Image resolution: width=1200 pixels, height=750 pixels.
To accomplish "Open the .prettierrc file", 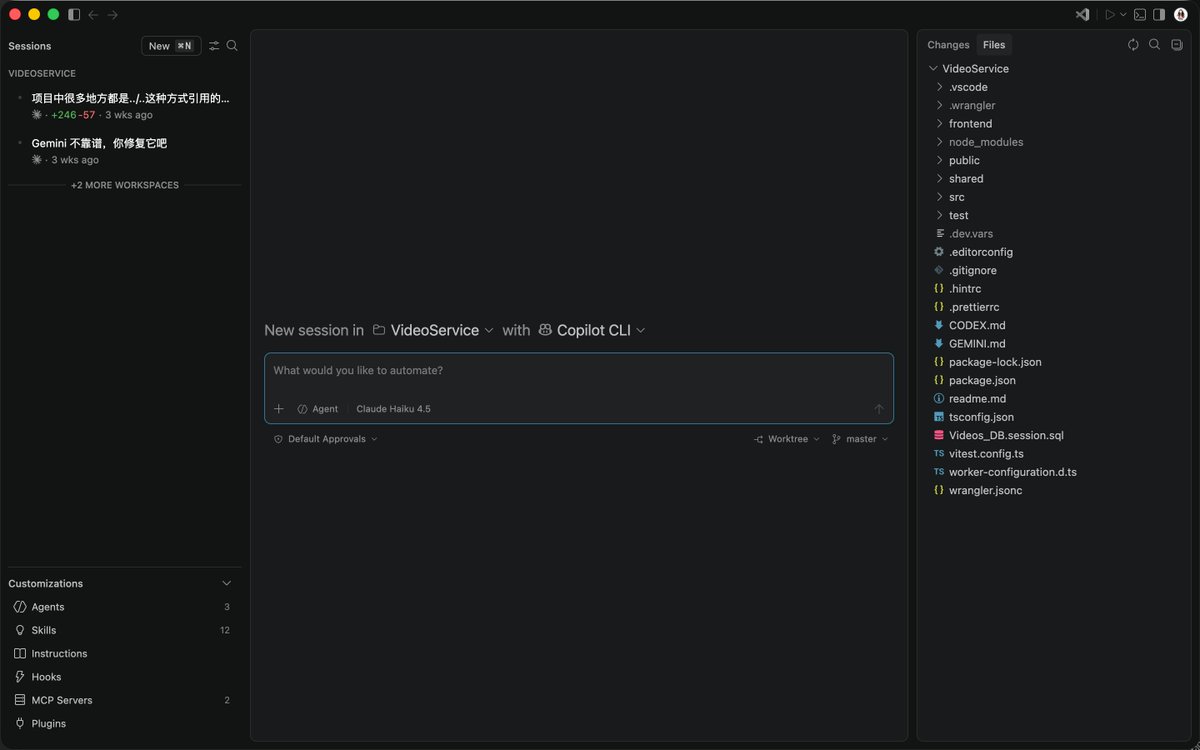I will coord(1054,307).
